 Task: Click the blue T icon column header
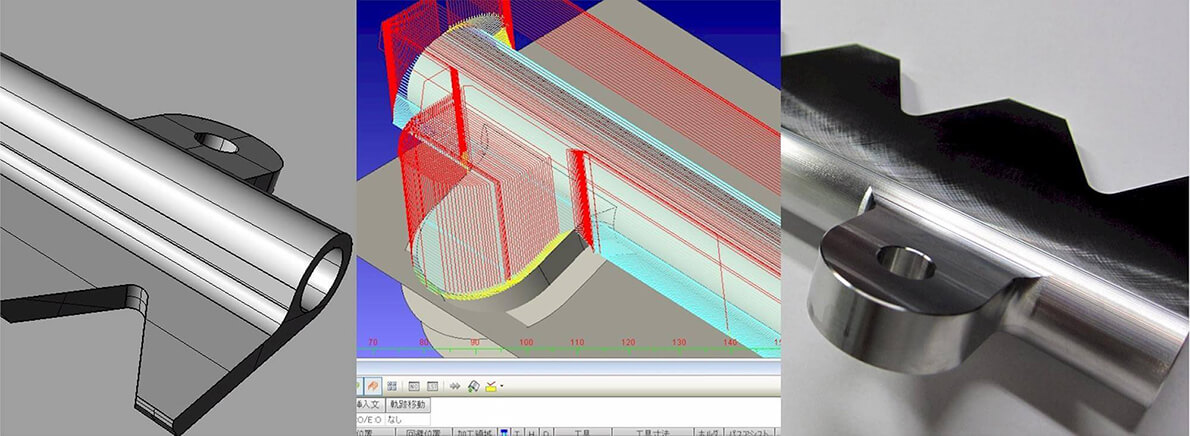pos(504,431)
